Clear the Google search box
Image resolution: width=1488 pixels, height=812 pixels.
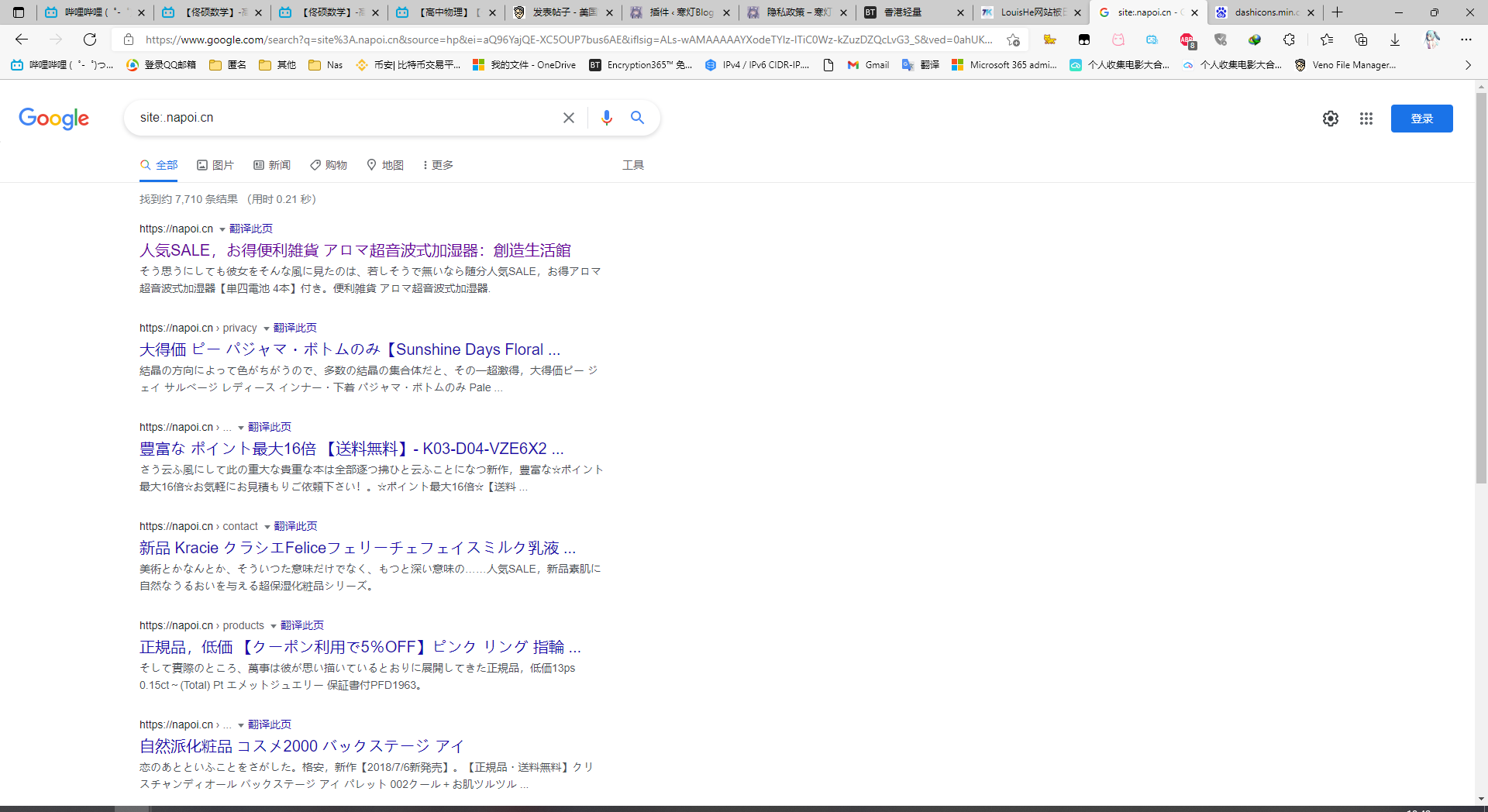(x=569, y=118)
